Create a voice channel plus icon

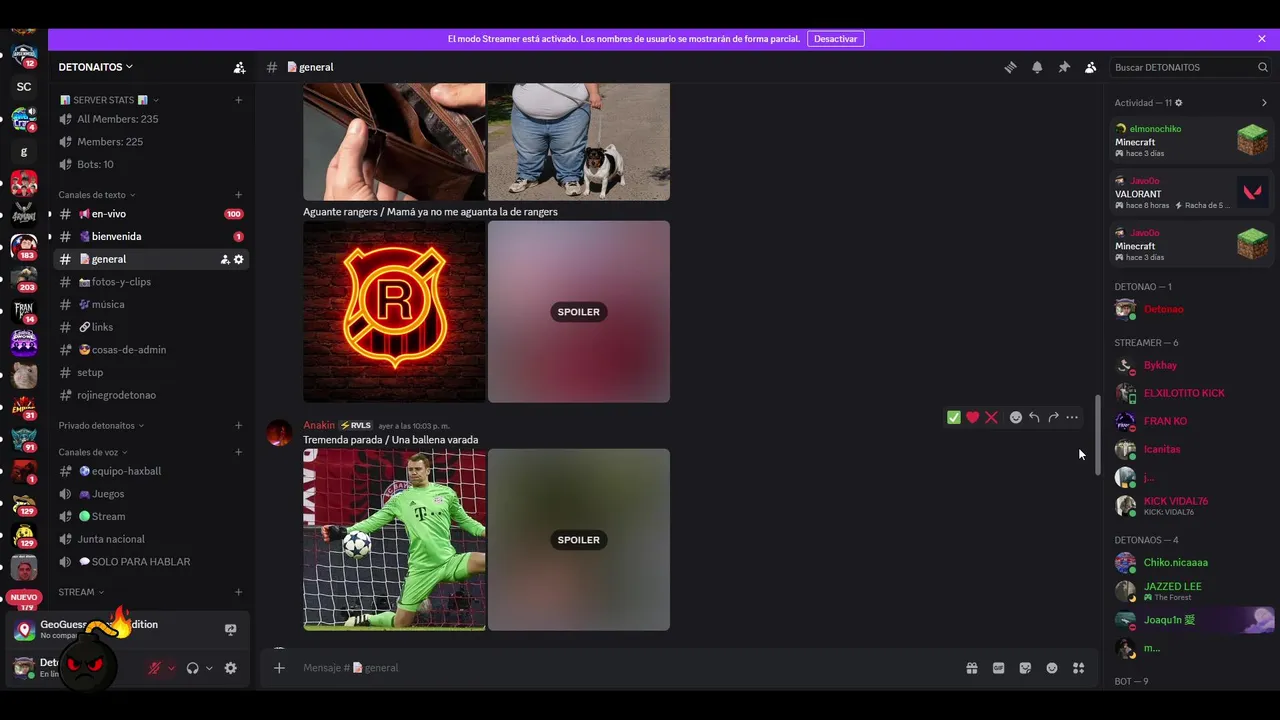coord(238,452)
